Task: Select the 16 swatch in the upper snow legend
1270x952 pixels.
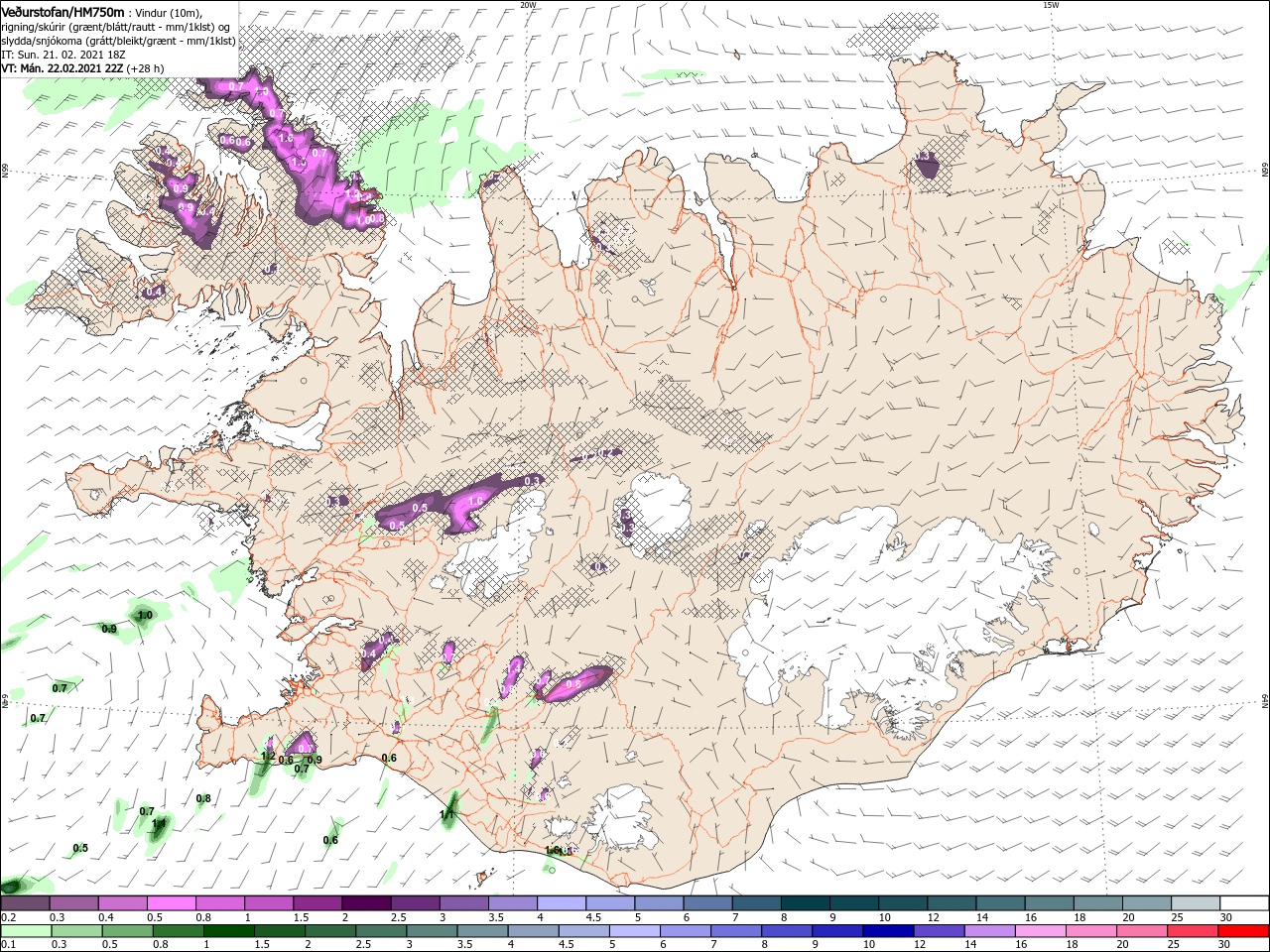Action: (1049, 903)
